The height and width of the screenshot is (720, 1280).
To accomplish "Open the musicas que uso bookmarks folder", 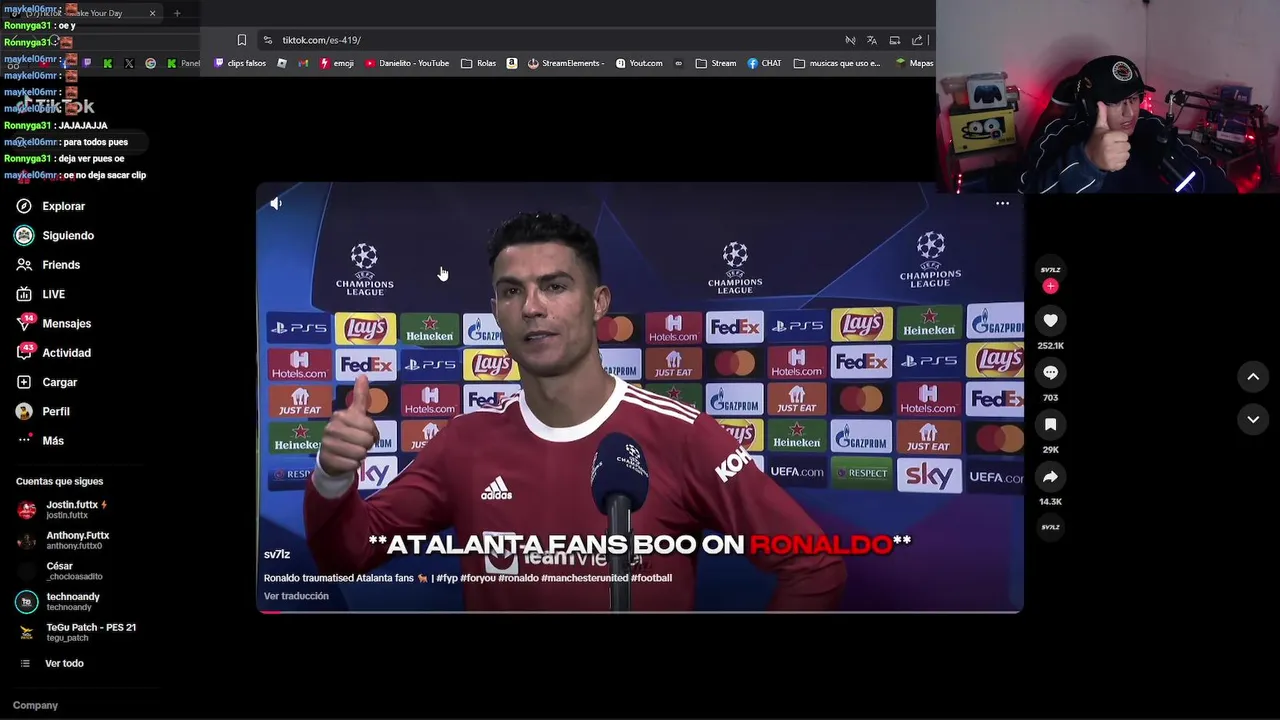I will pos(837,63).
